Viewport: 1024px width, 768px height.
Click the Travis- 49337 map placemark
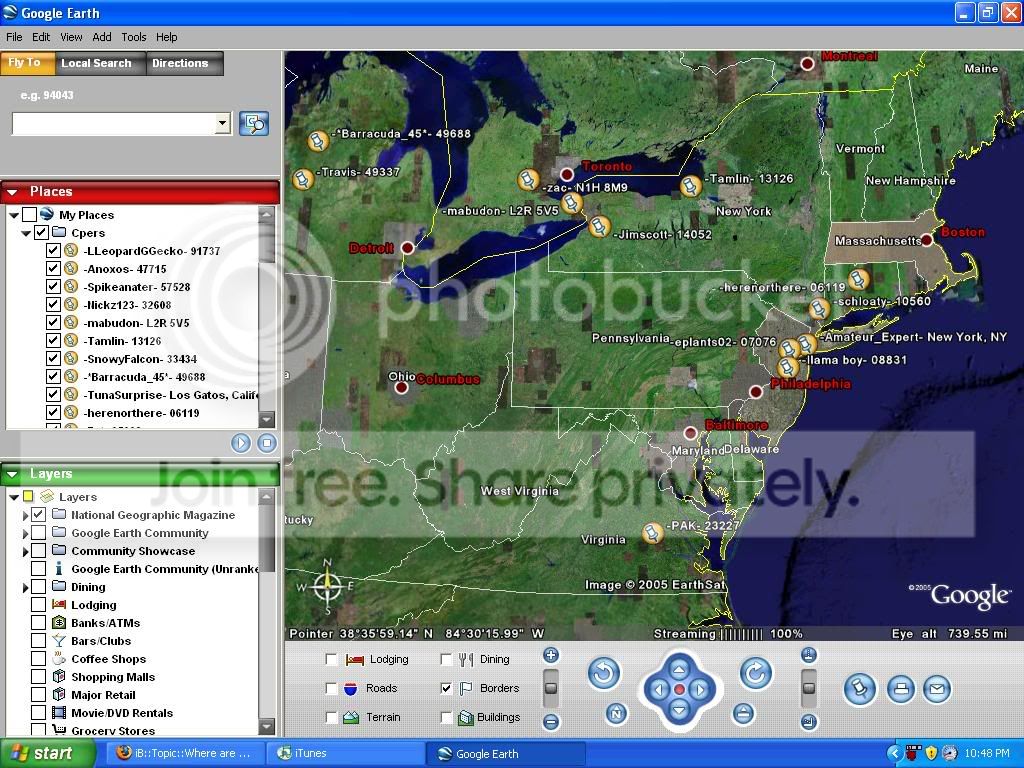coord(303,178)
